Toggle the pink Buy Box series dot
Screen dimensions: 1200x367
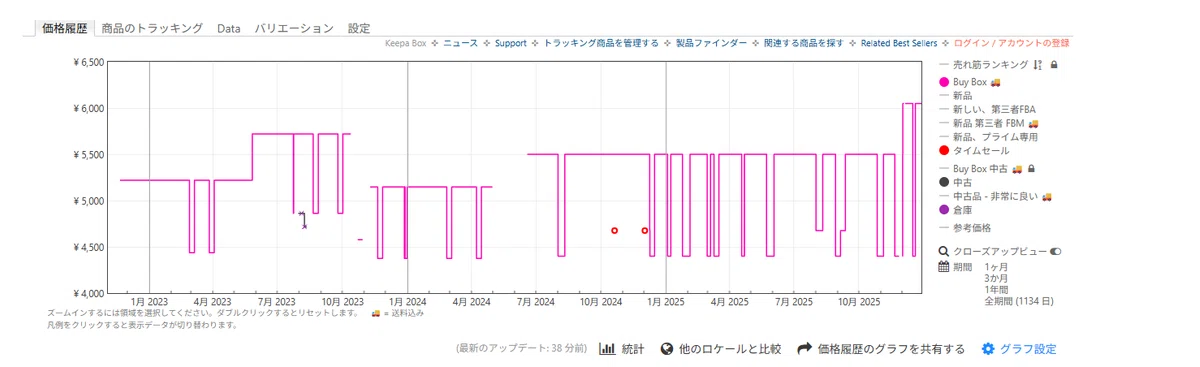pyautogui.click(x=944, y=81)
